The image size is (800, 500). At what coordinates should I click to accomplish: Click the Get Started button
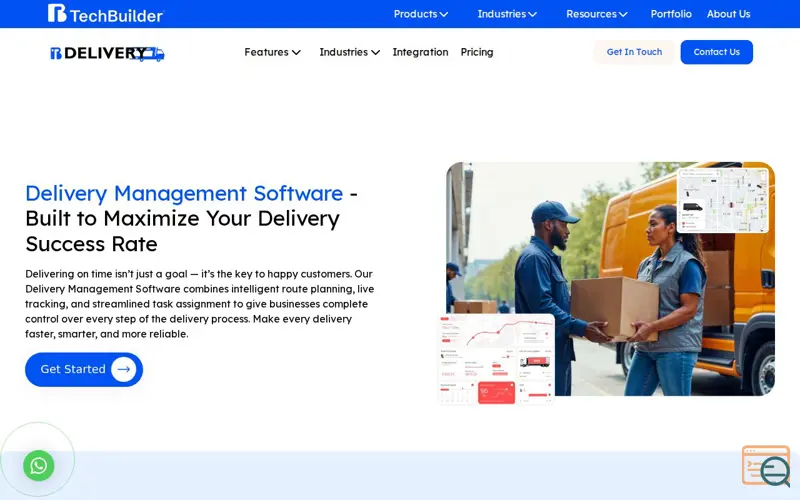pyautogui.click(x=84, y=369)
